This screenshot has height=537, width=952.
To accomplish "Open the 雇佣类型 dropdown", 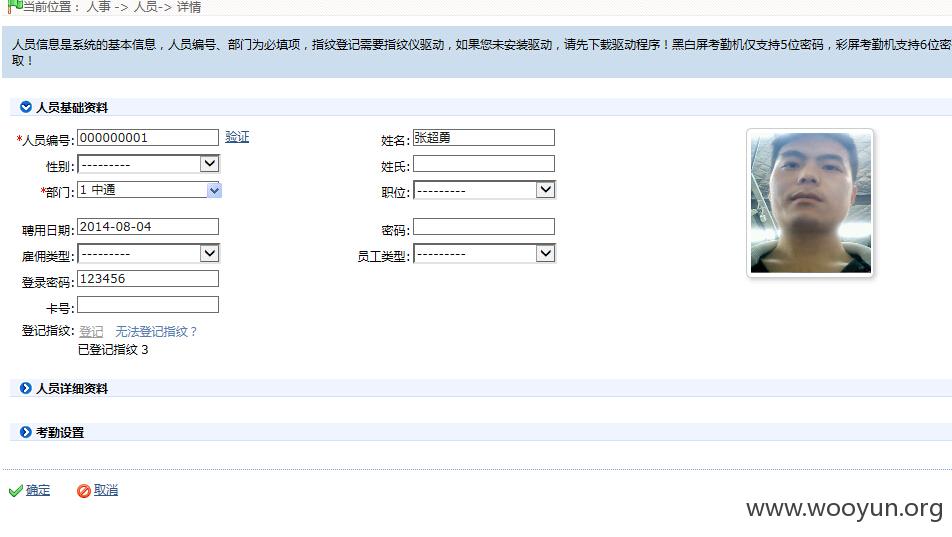I will (x=148, y=253).
